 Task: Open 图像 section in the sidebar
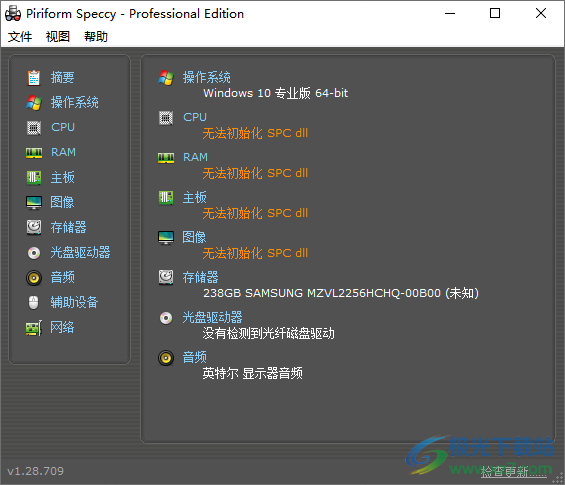click(62, 202)
